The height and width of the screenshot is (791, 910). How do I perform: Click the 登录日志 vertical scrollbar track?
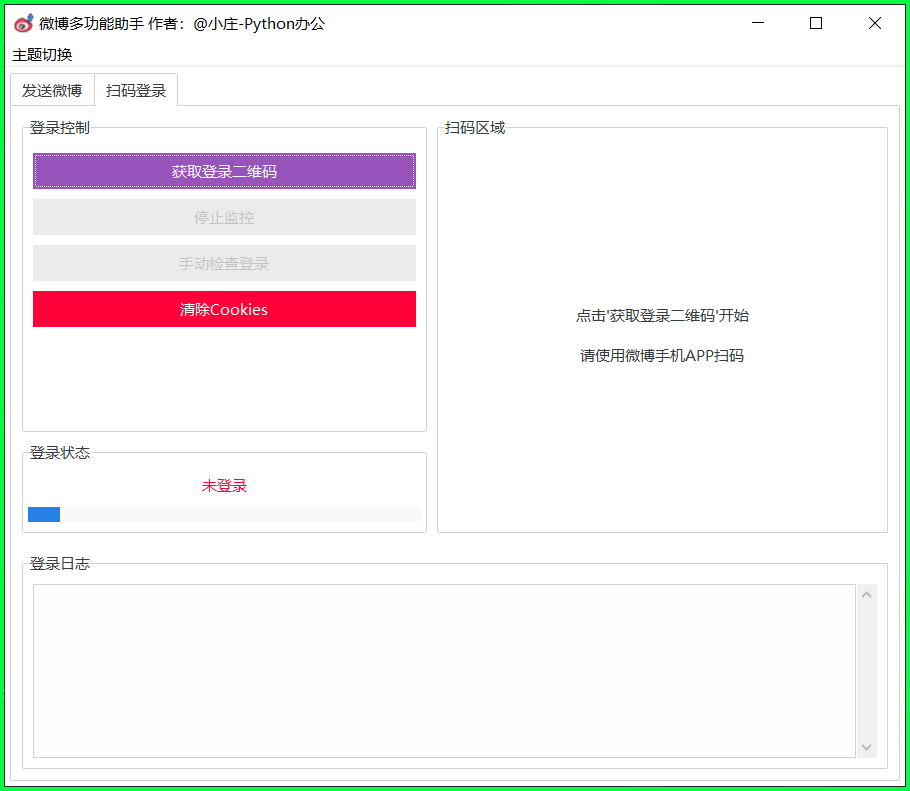[866, 670]
